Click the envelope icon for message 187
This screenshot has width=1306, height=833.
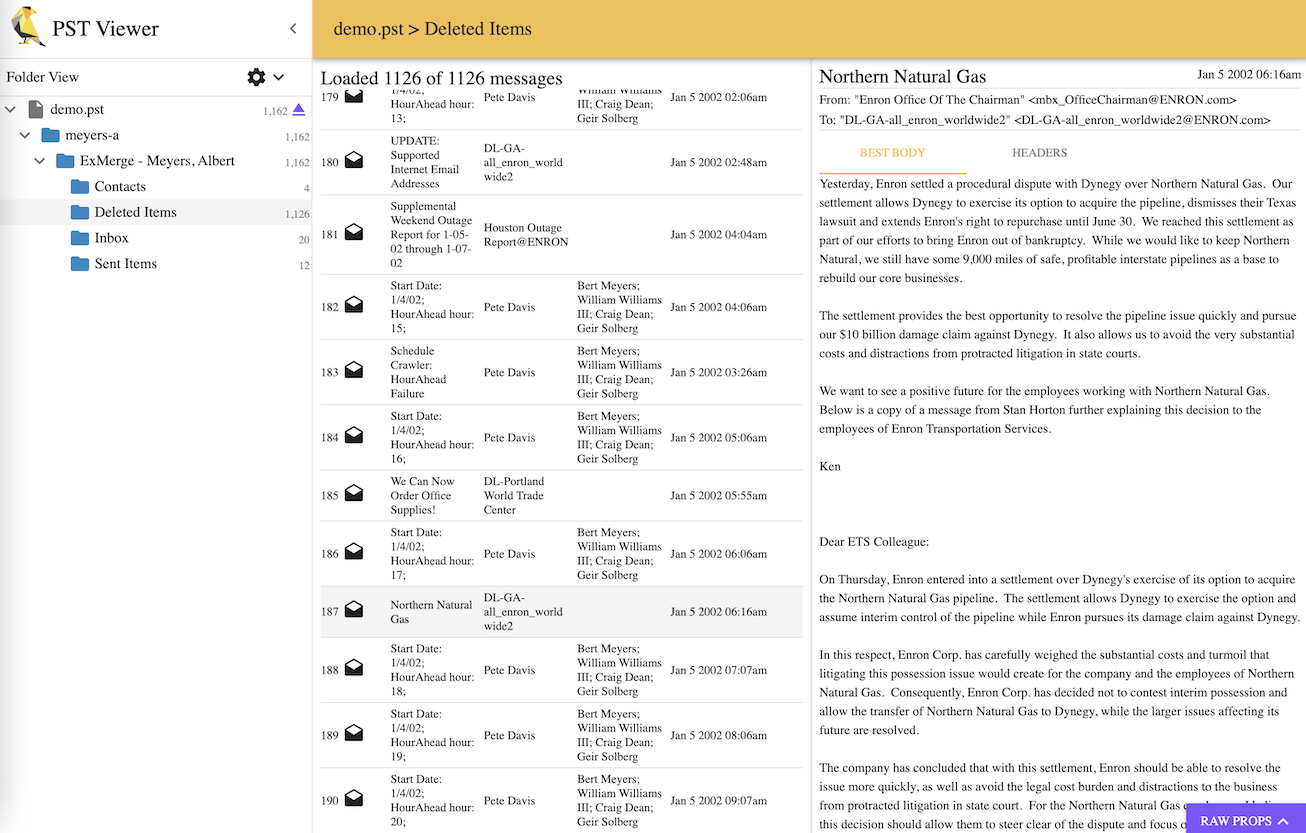click(354, 611)
